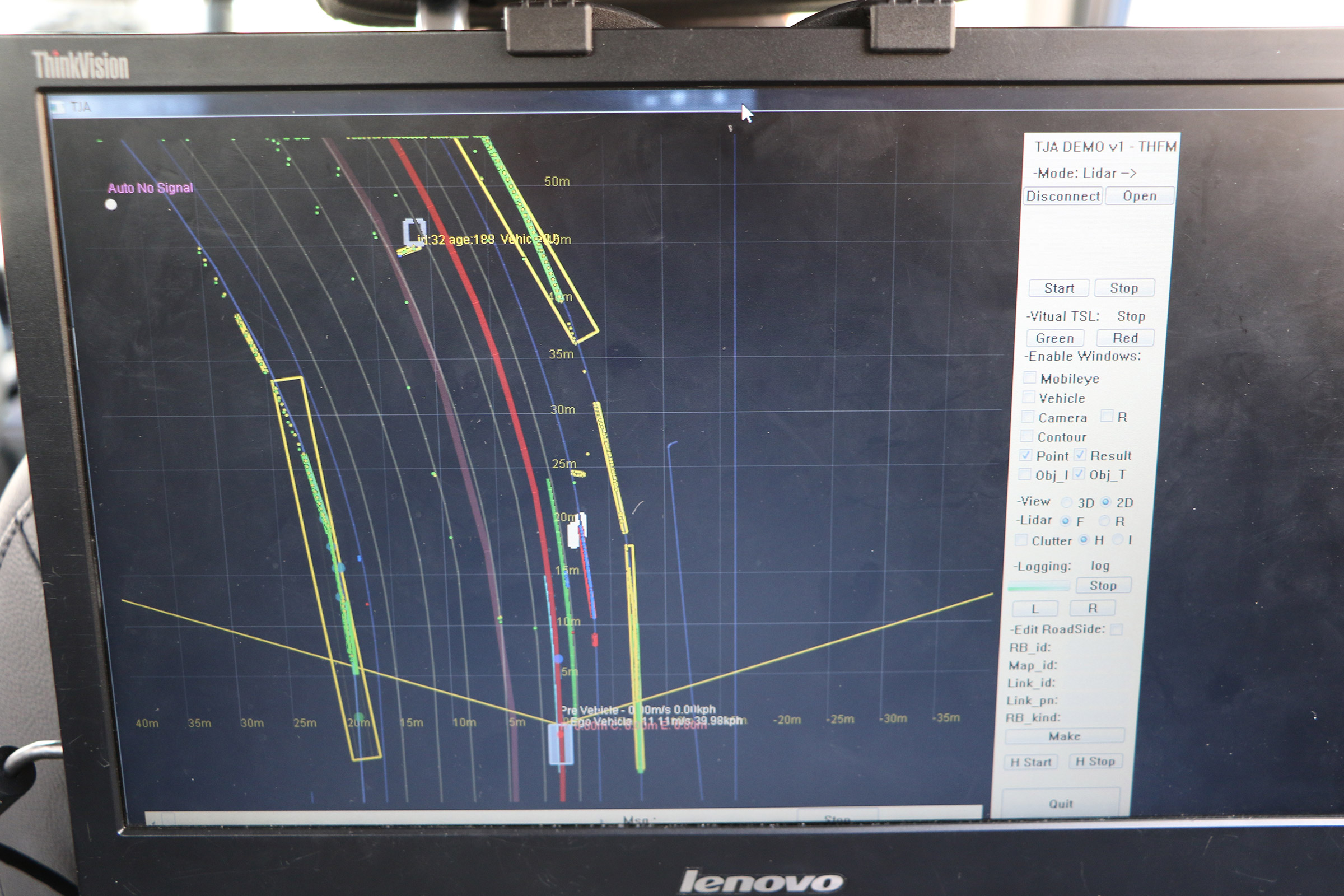Click the L button
1344x896 pixels.
1035,609
